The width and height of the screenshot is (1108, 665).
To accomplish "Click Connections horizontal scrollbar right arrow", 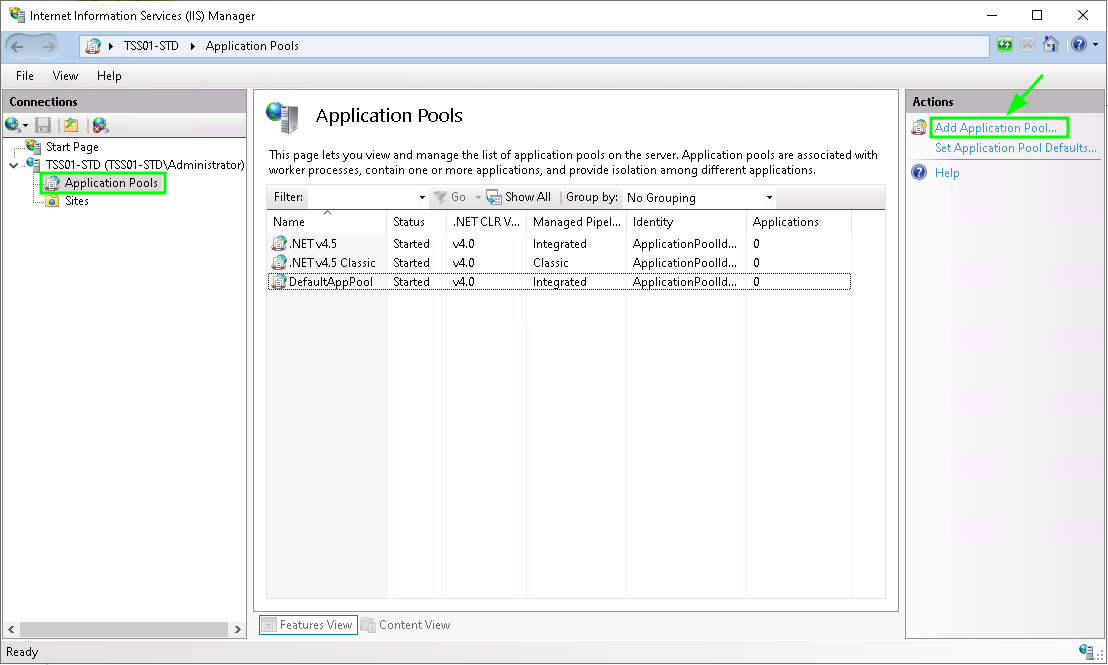I will pos(237,629).
